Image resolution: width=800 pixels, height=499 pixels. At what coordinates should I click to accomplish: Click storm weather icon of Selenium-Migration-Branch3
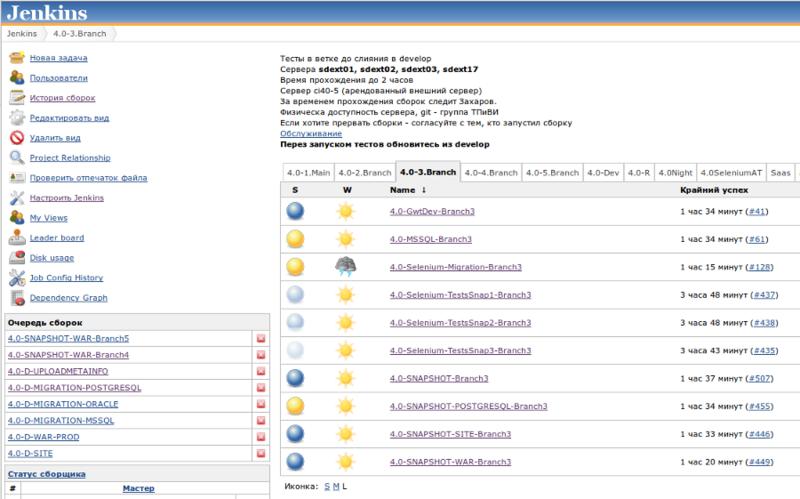pos(345,266)
